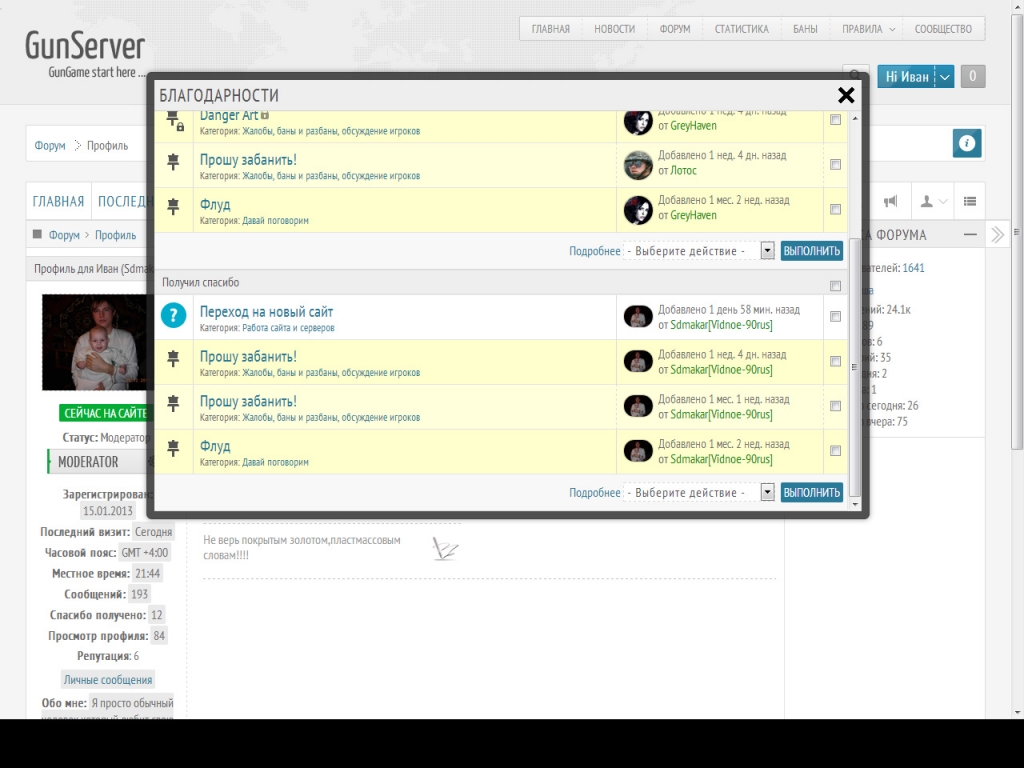This screenshot has height=768, width=1024.
Task: Expand the lower Выберите действие dropdown
Action: (699, 492)
